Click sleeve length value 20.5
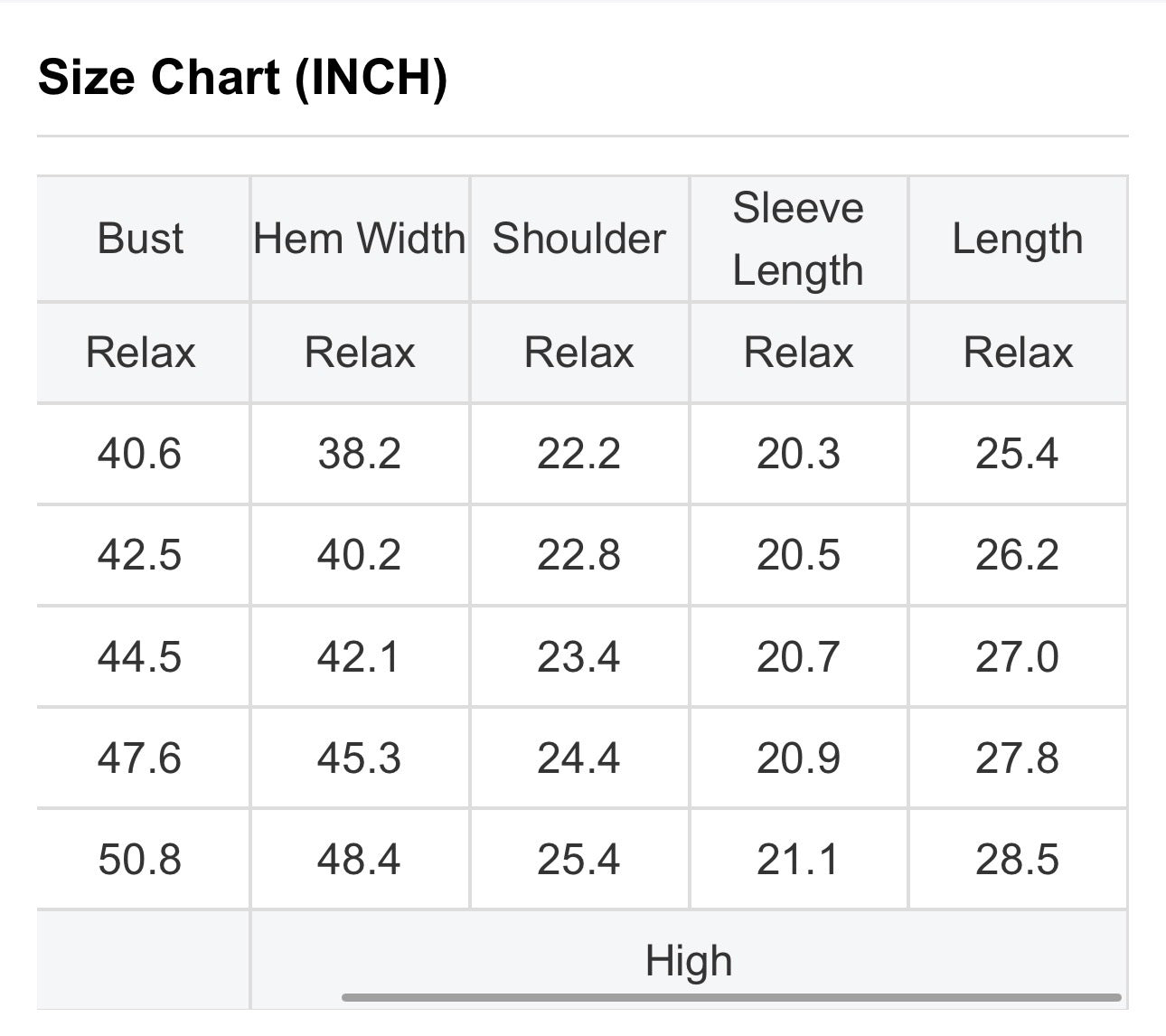1166x1036 pixels. (x=798, y=554)
